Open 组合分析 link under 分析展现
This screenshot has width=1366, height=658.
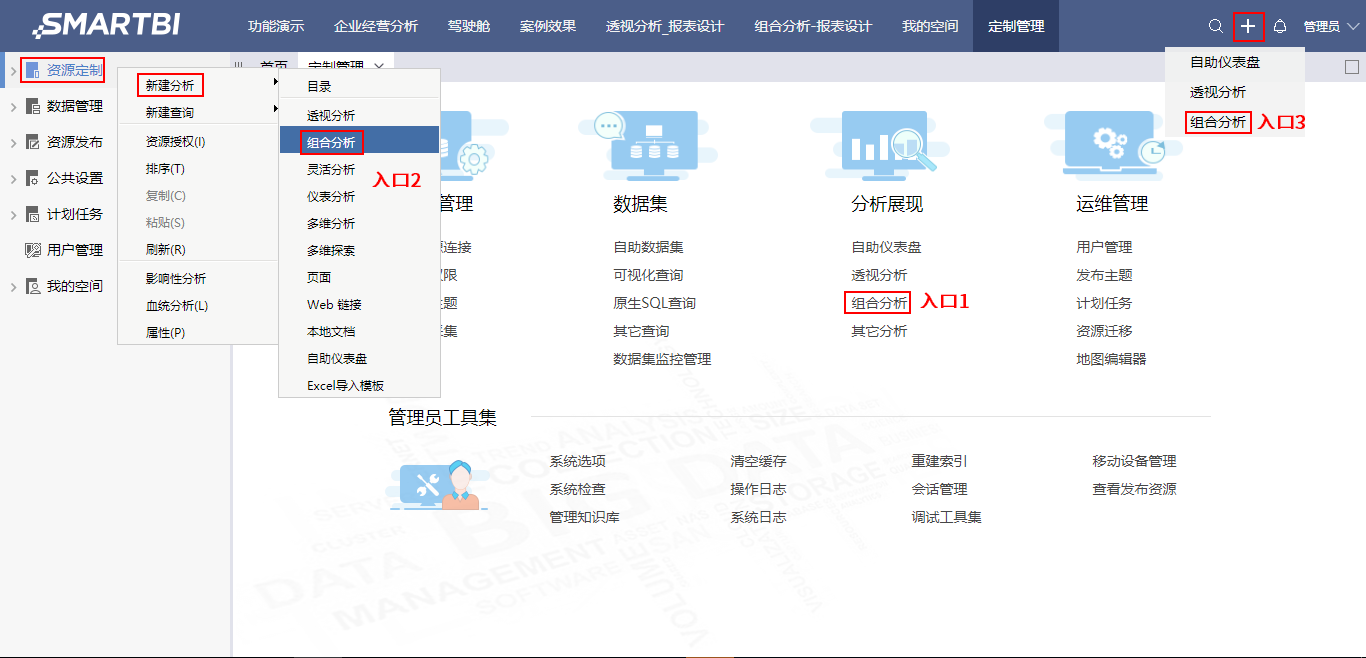click(880, 303)
